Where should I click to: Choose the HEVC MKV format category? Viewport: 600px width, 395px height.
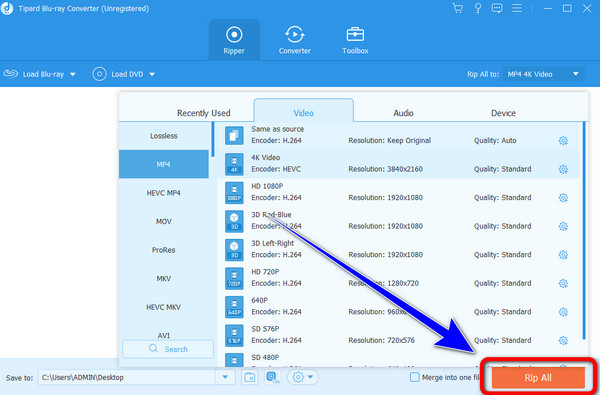coord(164,307)
